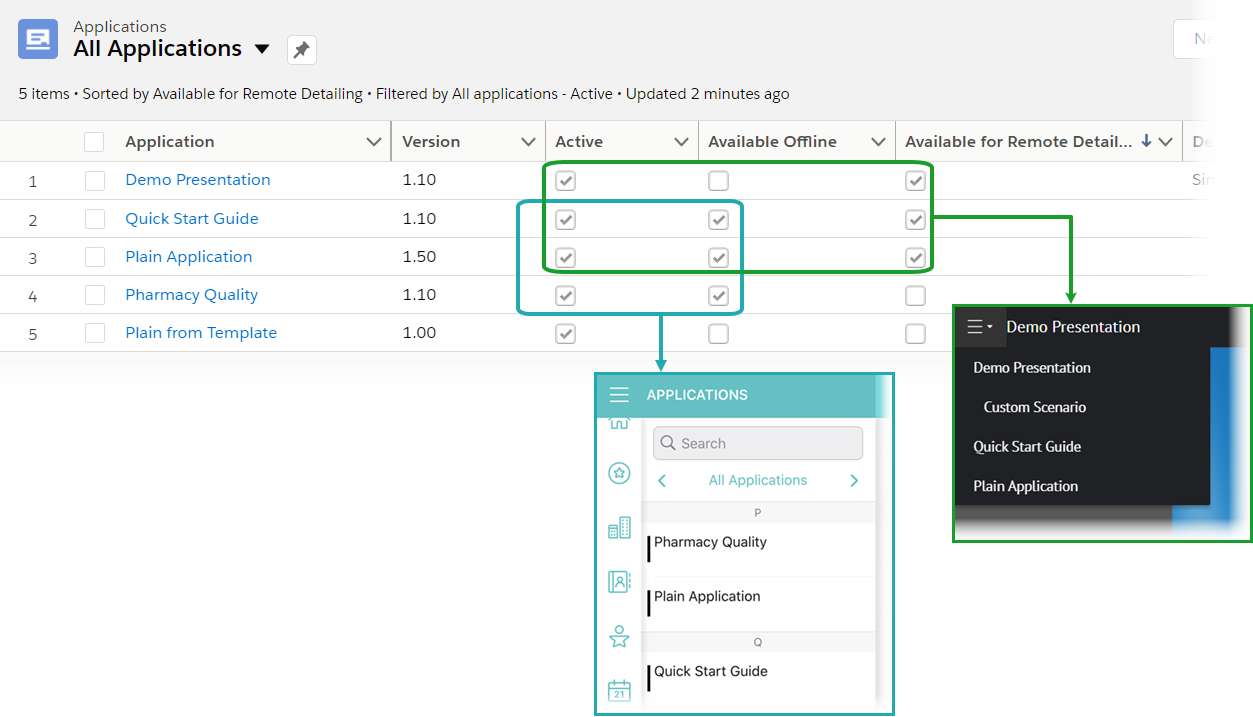
Task: Click the calendar sidebar icon
Action: 619,690
